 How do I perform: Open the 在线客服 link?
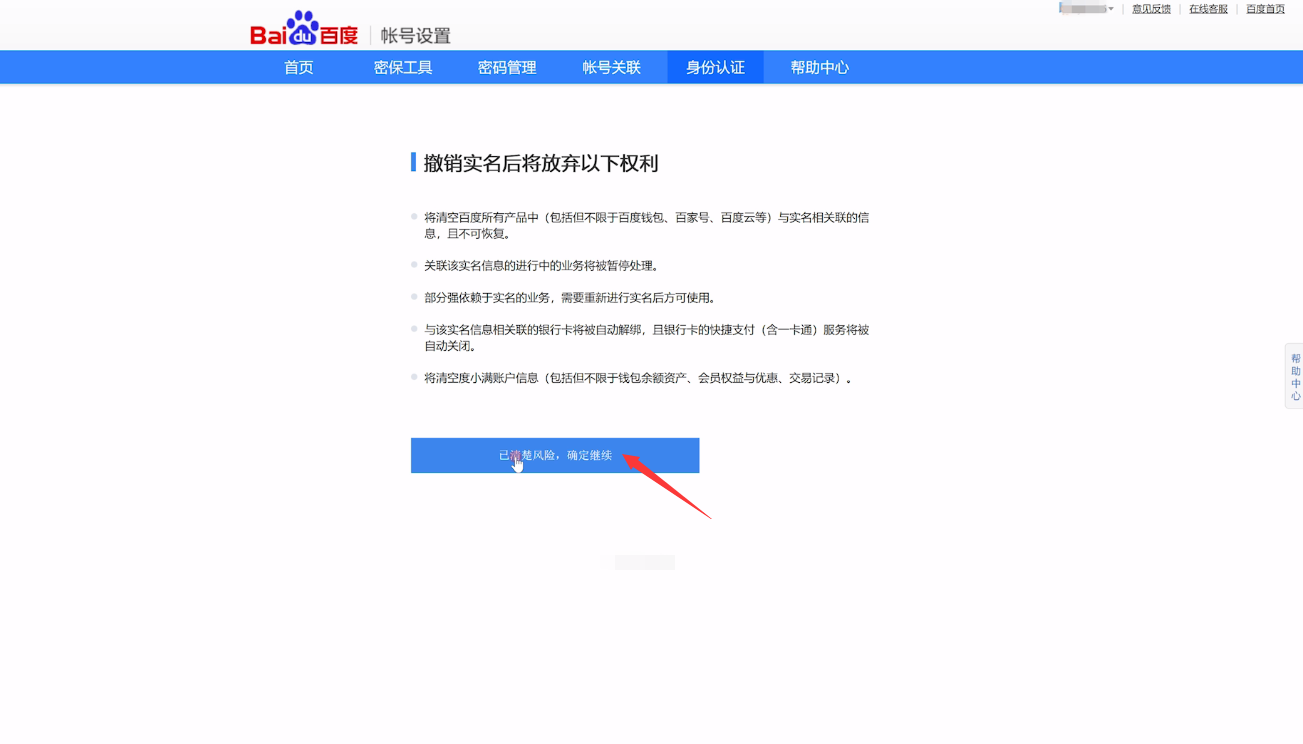pyautogui.click(x=1208, y=9)
